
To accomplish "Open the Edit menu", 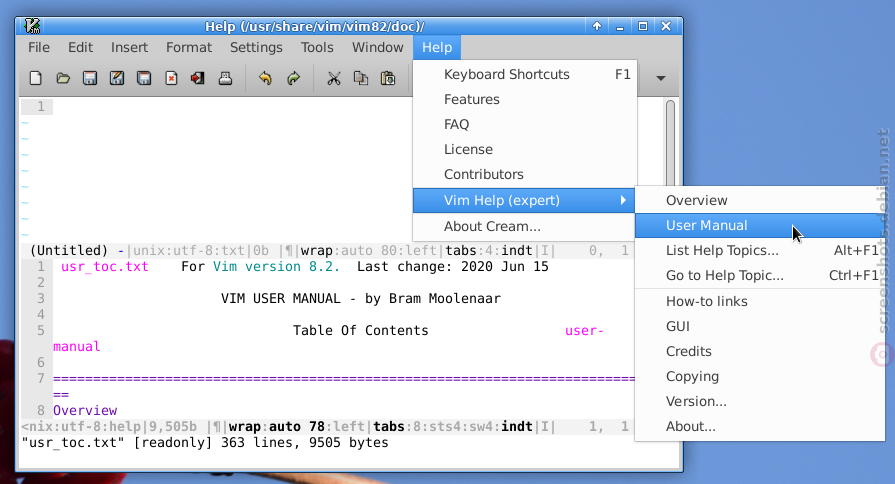I will click(x=80, y=47).
